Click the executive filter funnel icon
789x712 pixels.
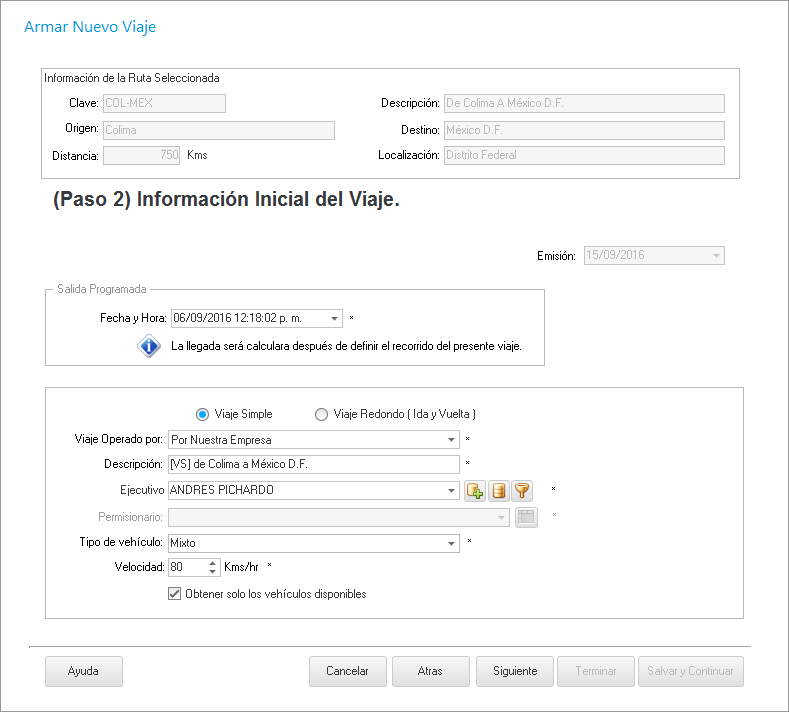point(521,490)
